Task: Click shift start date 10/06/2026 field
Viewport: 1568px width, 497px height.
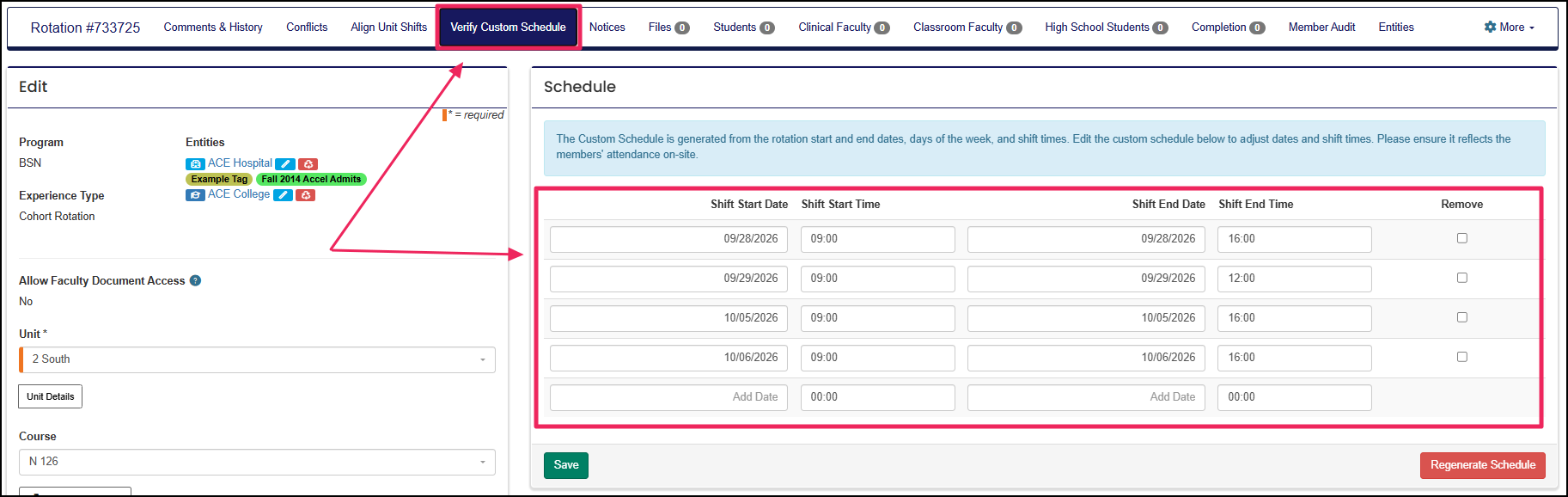Action: 668,358
